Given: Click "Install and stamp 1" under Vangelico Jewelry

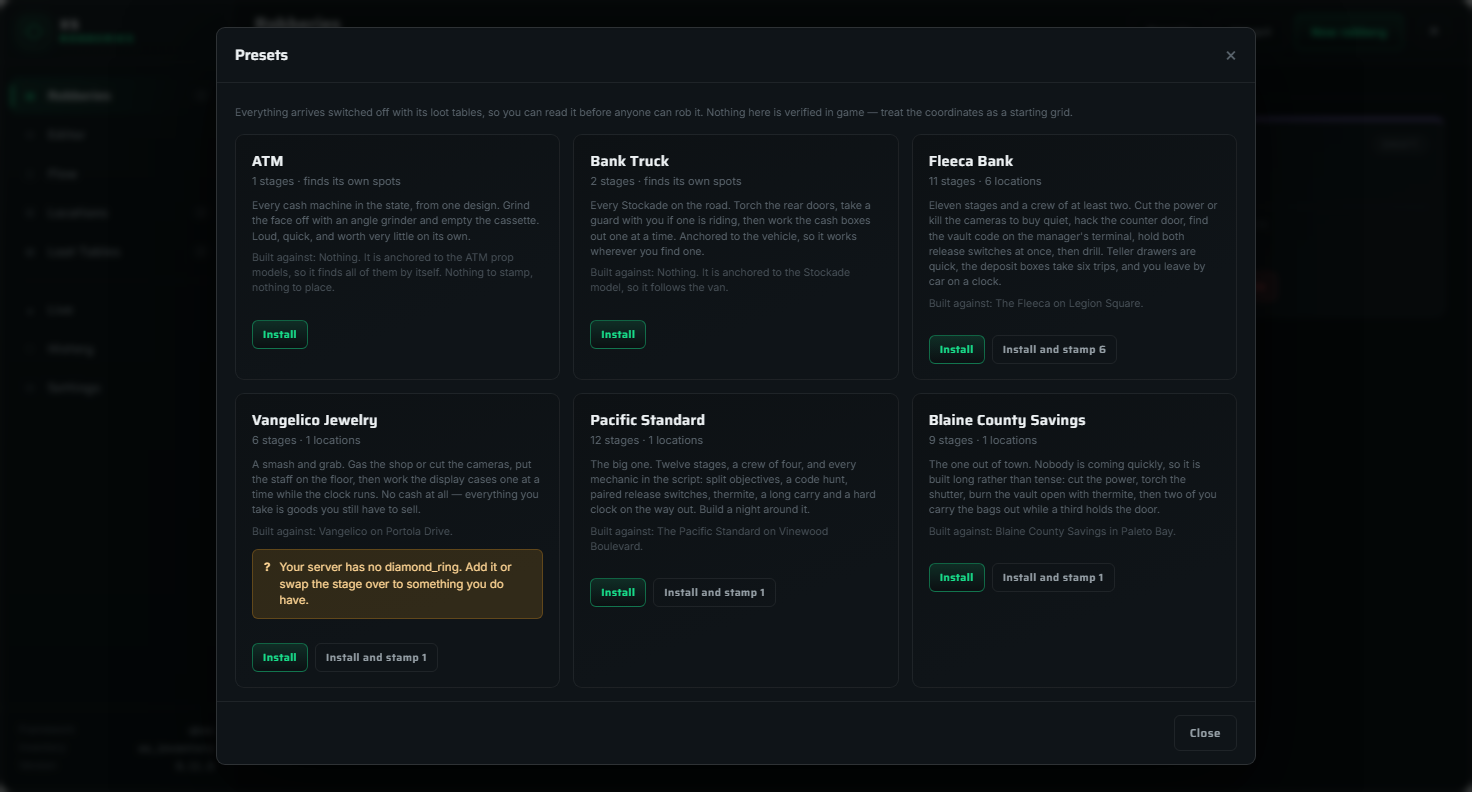Looking at the screenshot, I should coord(376,657).
